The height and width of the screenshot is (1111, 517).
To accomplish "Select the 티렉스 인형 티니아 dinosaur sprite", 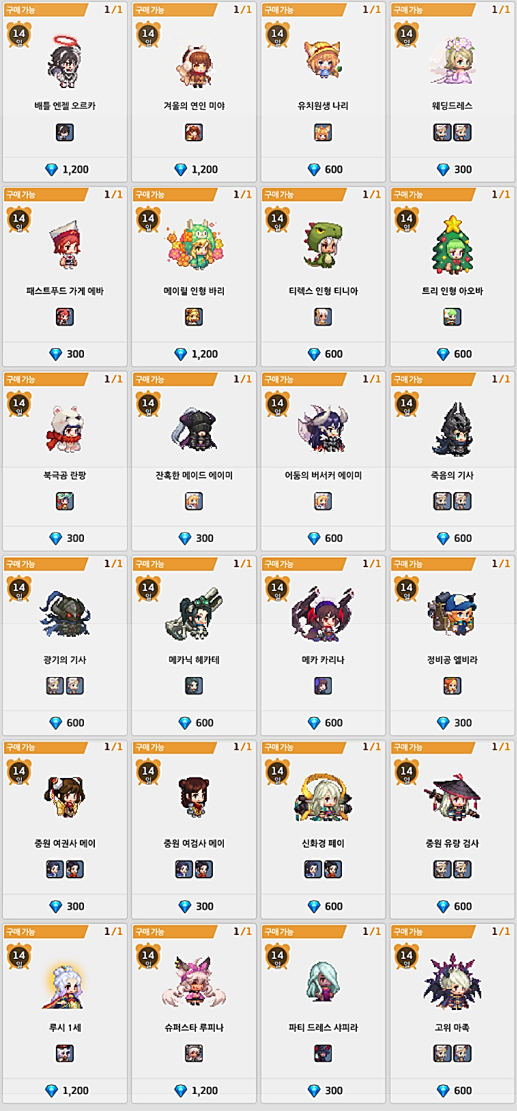I will (x=323, y=244).
